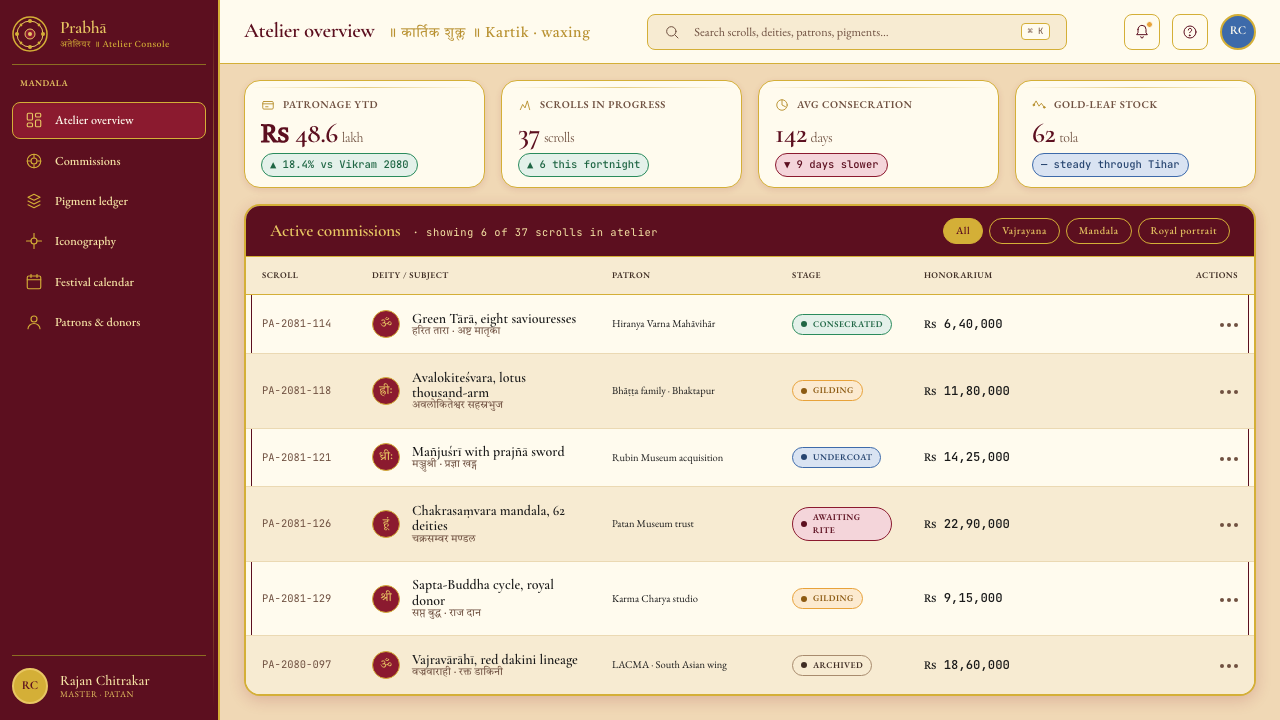Click the seal icon for Mañjuśrī row
This screenshot has width=1280, height=720.
click(386, 457)
